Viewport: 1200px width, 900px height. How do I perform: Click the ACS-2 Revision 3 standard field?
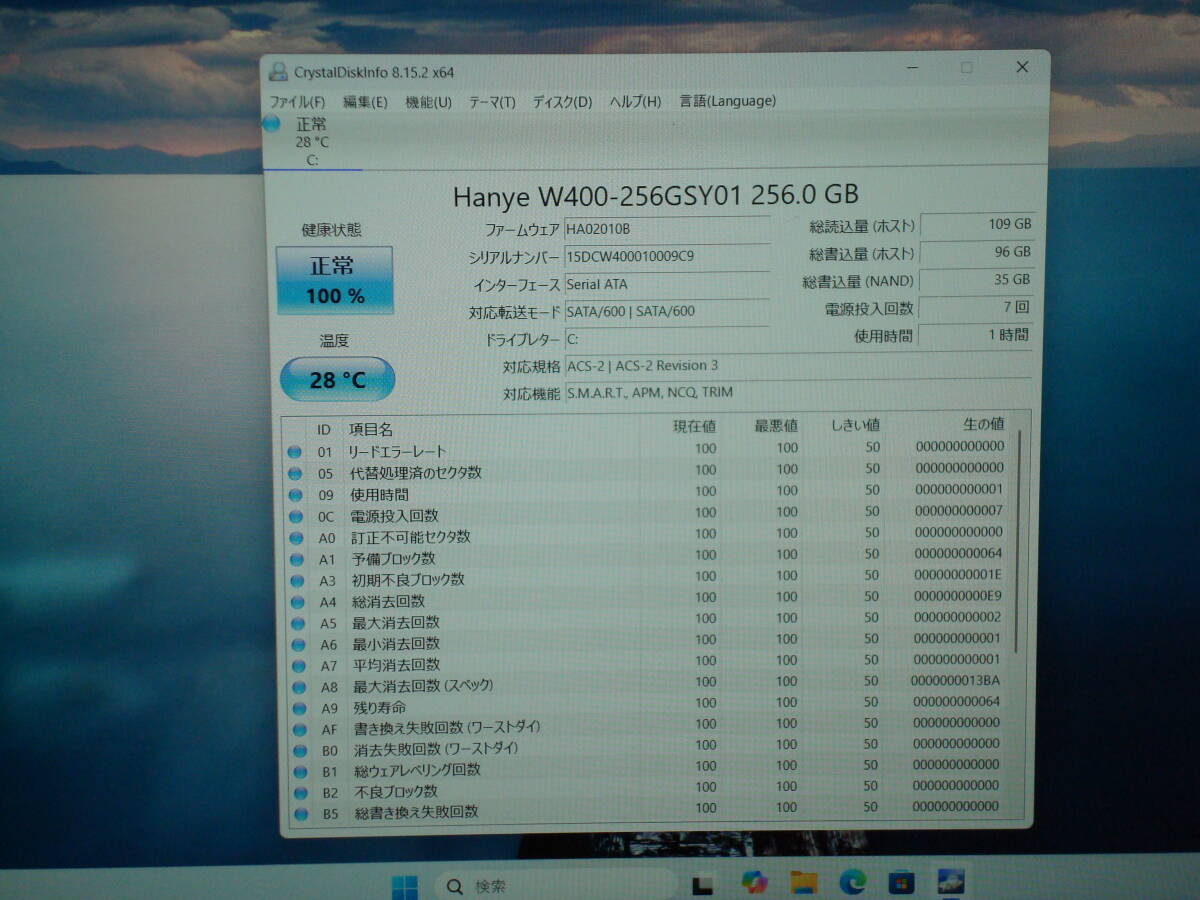(798, 366)
